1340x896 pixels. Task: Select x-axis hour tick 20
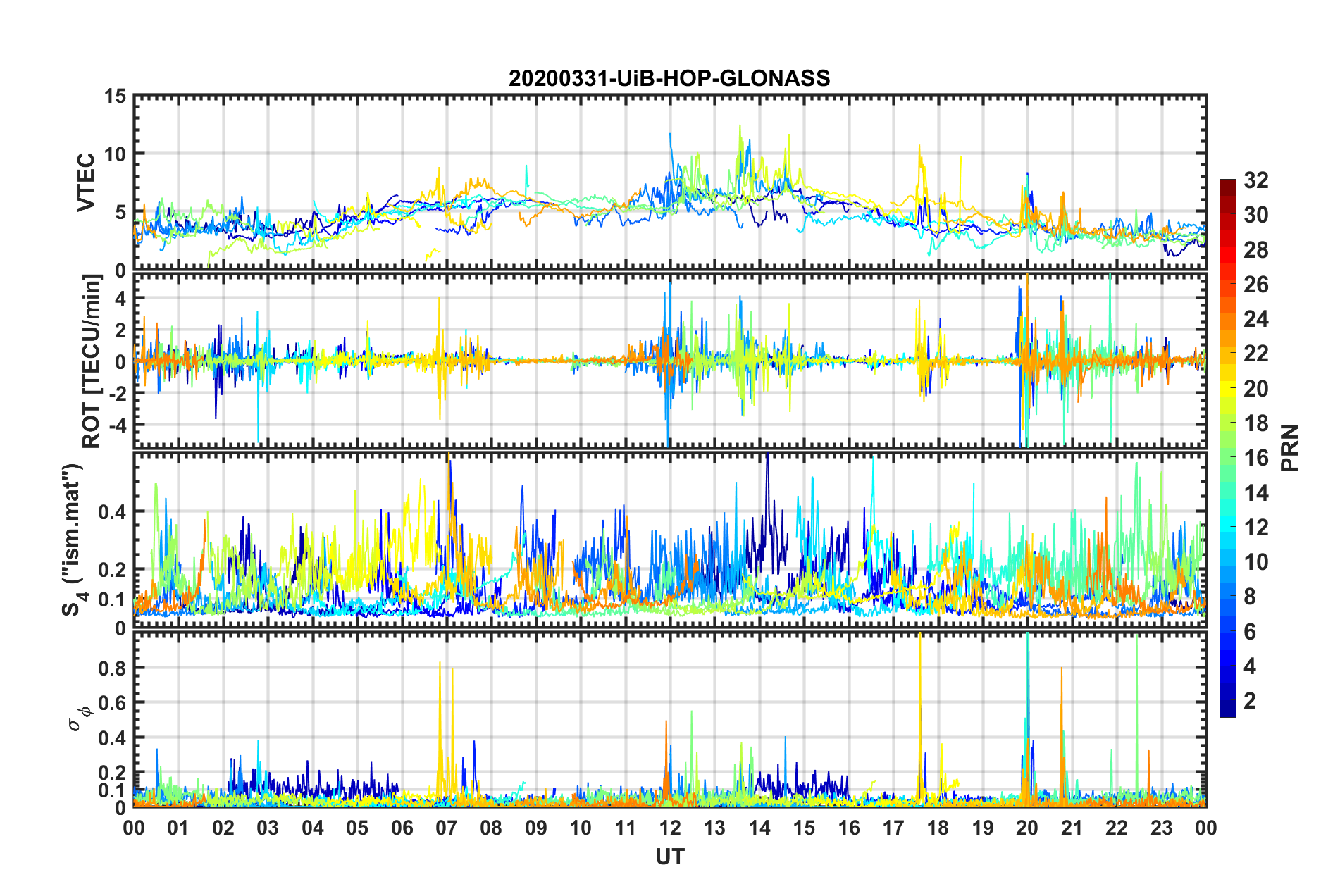(1027, 828)
